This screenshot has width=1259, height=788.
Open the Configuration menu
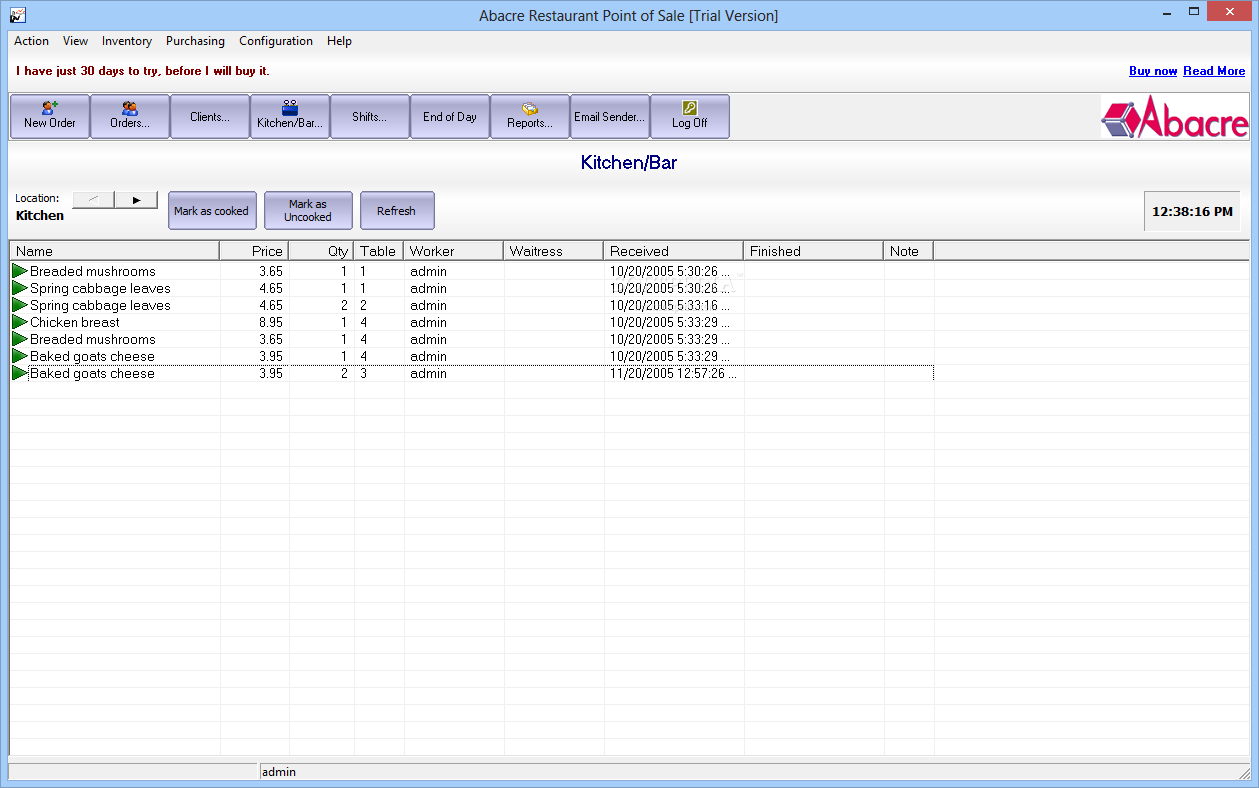coord(276,41)
